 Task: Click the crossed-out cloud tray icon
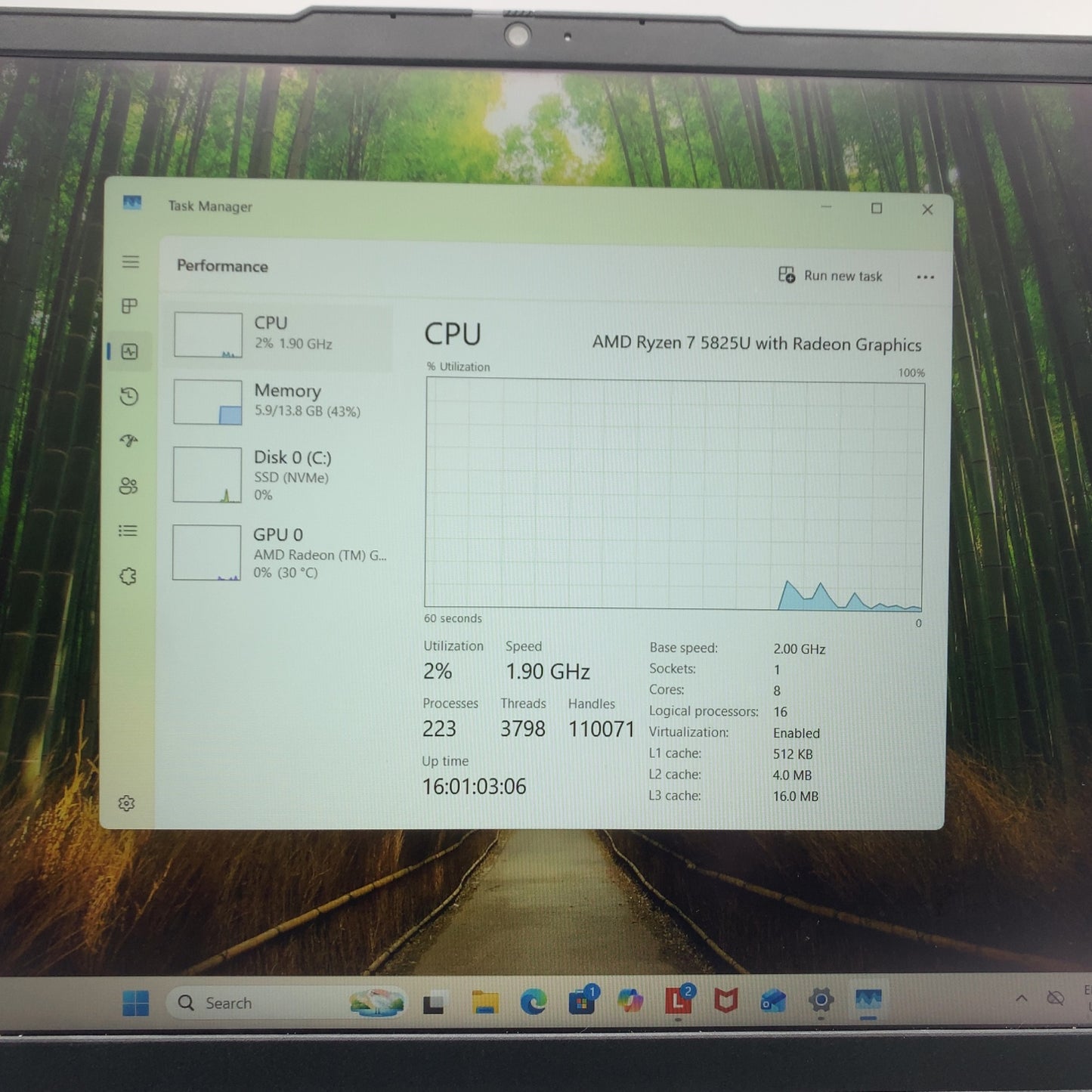click(1056, 998)
